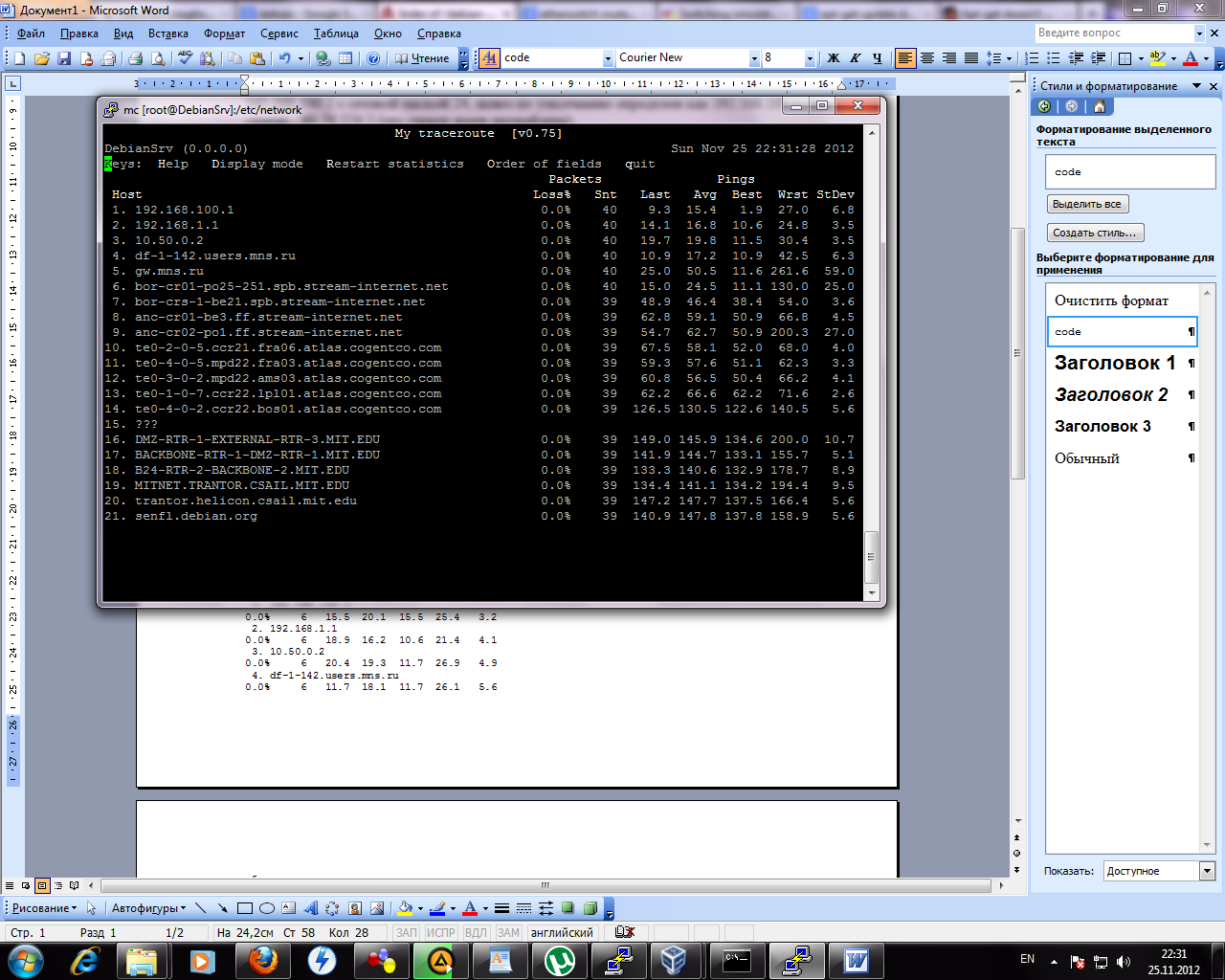1225x980 pixels.
Task: Toggle Underline (Ч) formatting
Action: 878,58
